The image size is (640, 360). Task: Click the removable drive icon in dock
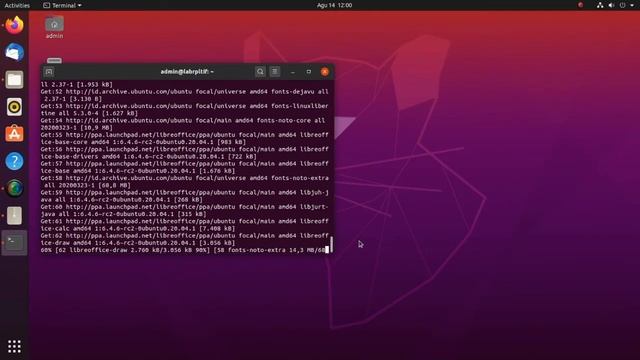pyautogui.click(x=14, y=216)
